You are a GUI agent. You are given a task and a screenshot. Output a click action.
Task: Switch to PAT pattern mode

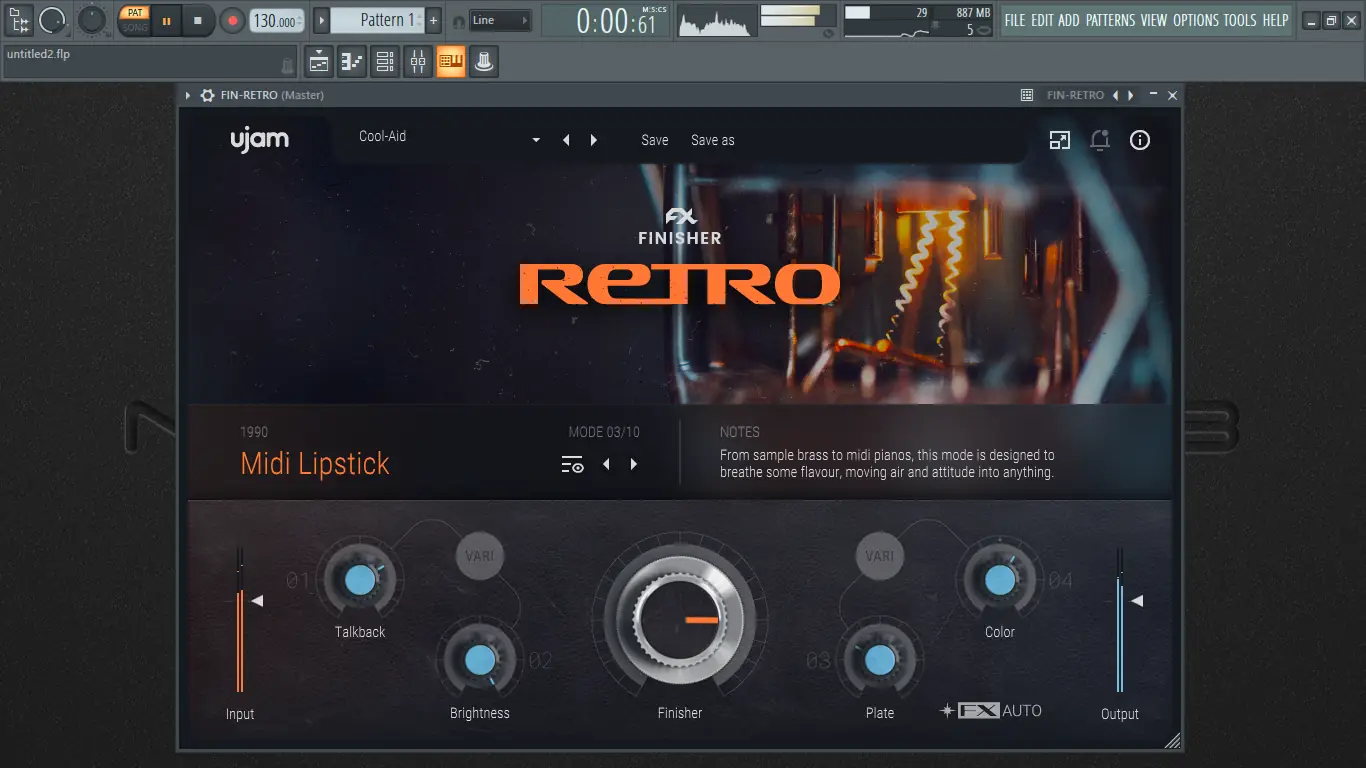click(135, 12)
